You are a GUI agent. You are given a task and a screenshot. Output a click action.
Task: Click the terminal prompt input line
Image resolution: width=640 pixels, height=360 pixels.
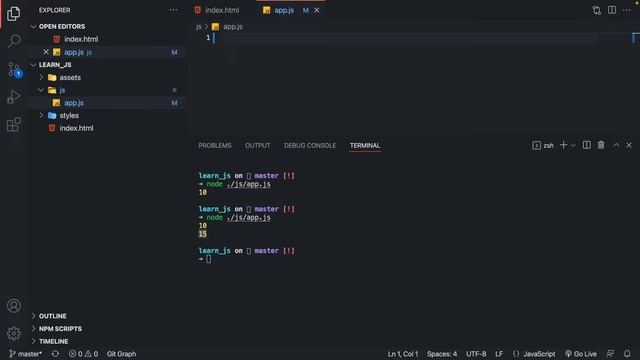[209, 259]
